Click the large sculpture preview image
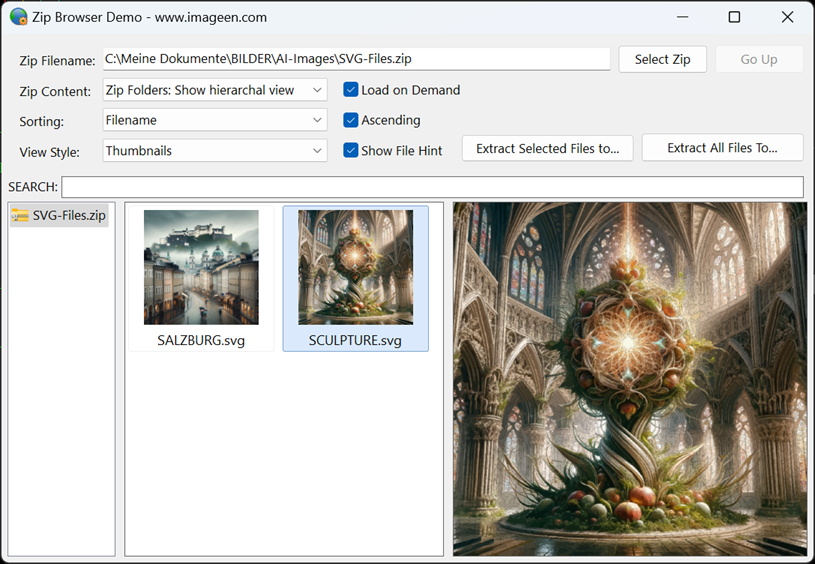Image resolution: width=815 pixels, height=564 pixels. tap(630, 379)
